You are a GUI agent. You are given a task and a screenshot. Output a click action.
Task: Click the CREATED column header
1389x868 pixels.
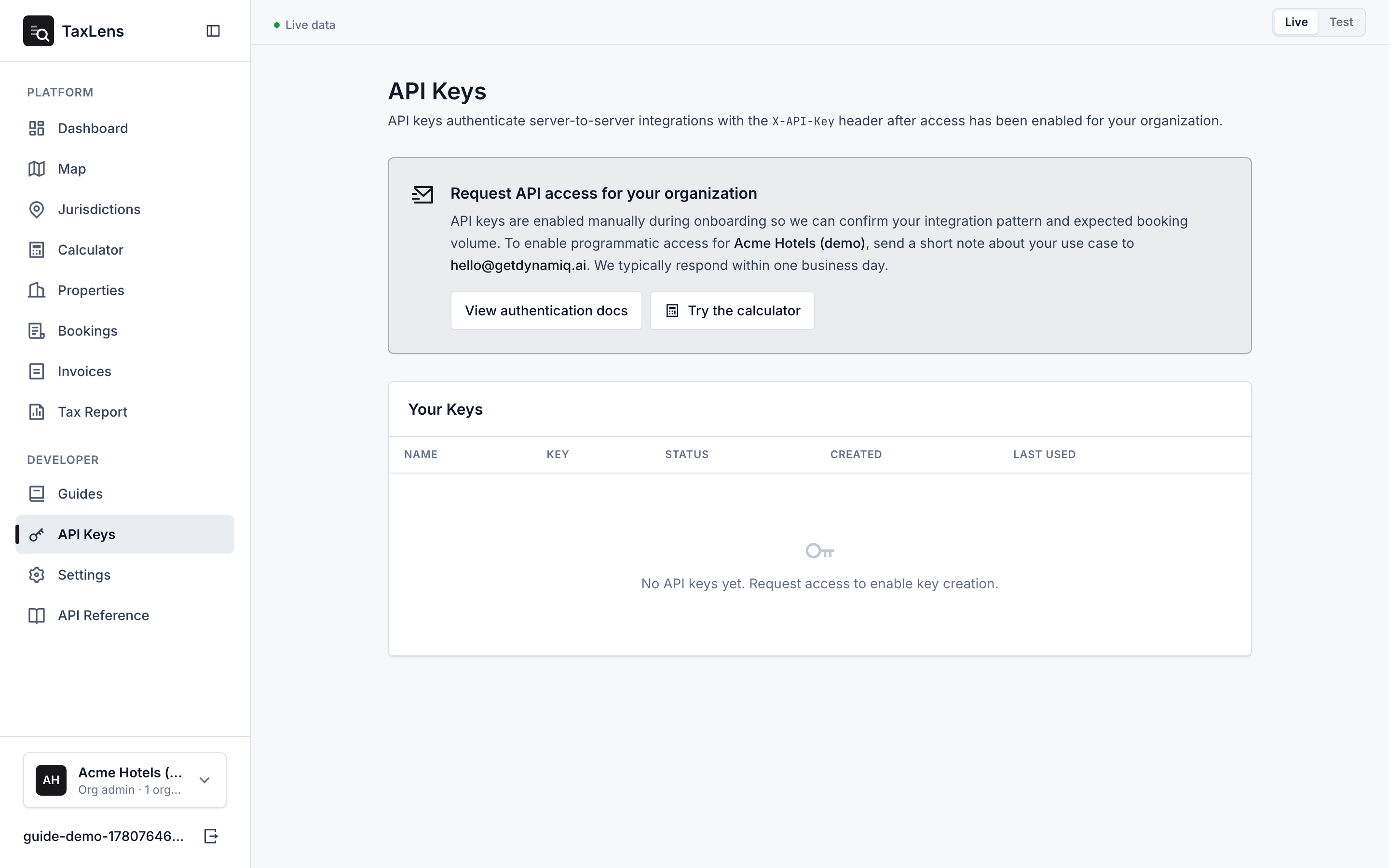[x=856, y=454]
